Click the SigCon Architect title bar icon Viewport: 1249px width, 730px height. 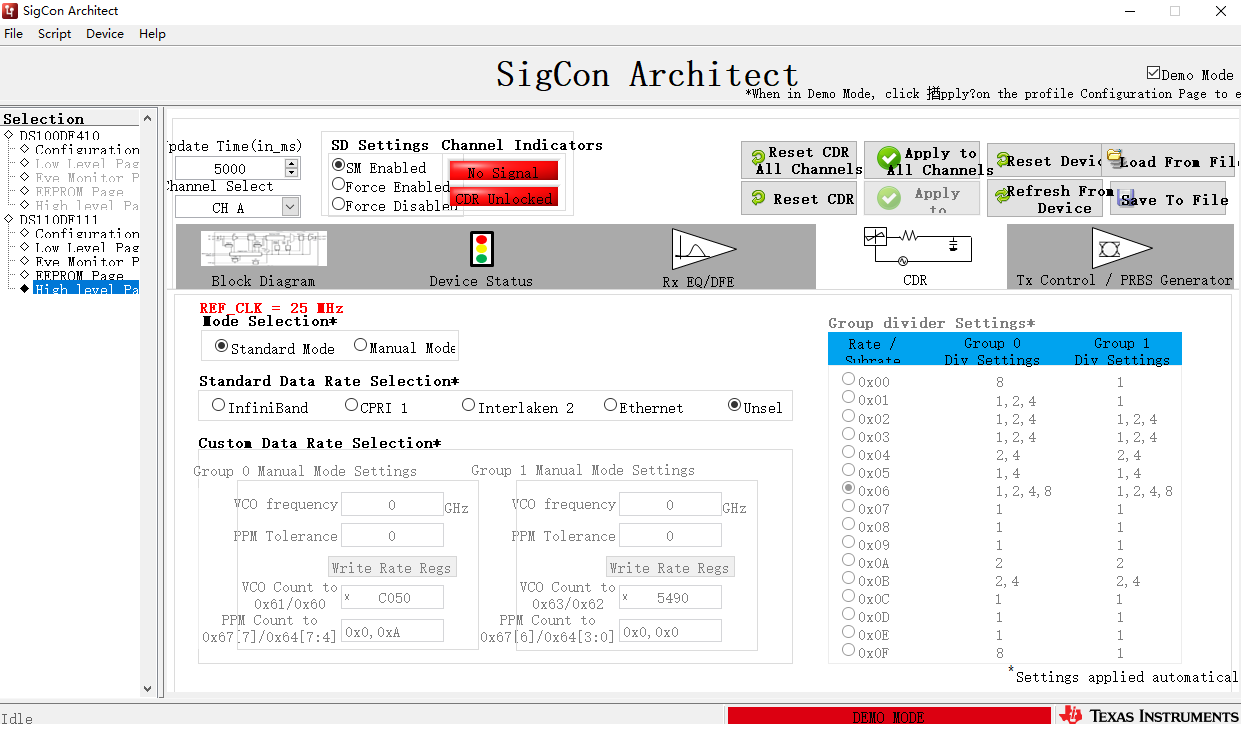[10, 11]
